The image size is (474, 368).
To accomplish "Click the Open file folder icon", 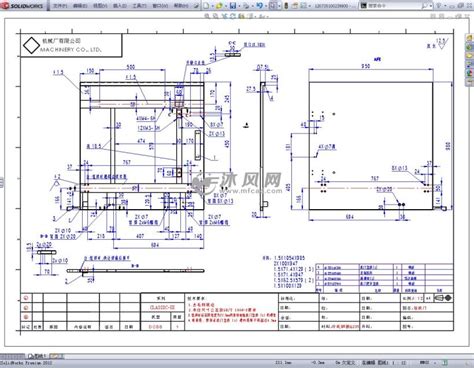I will (219, 6).
